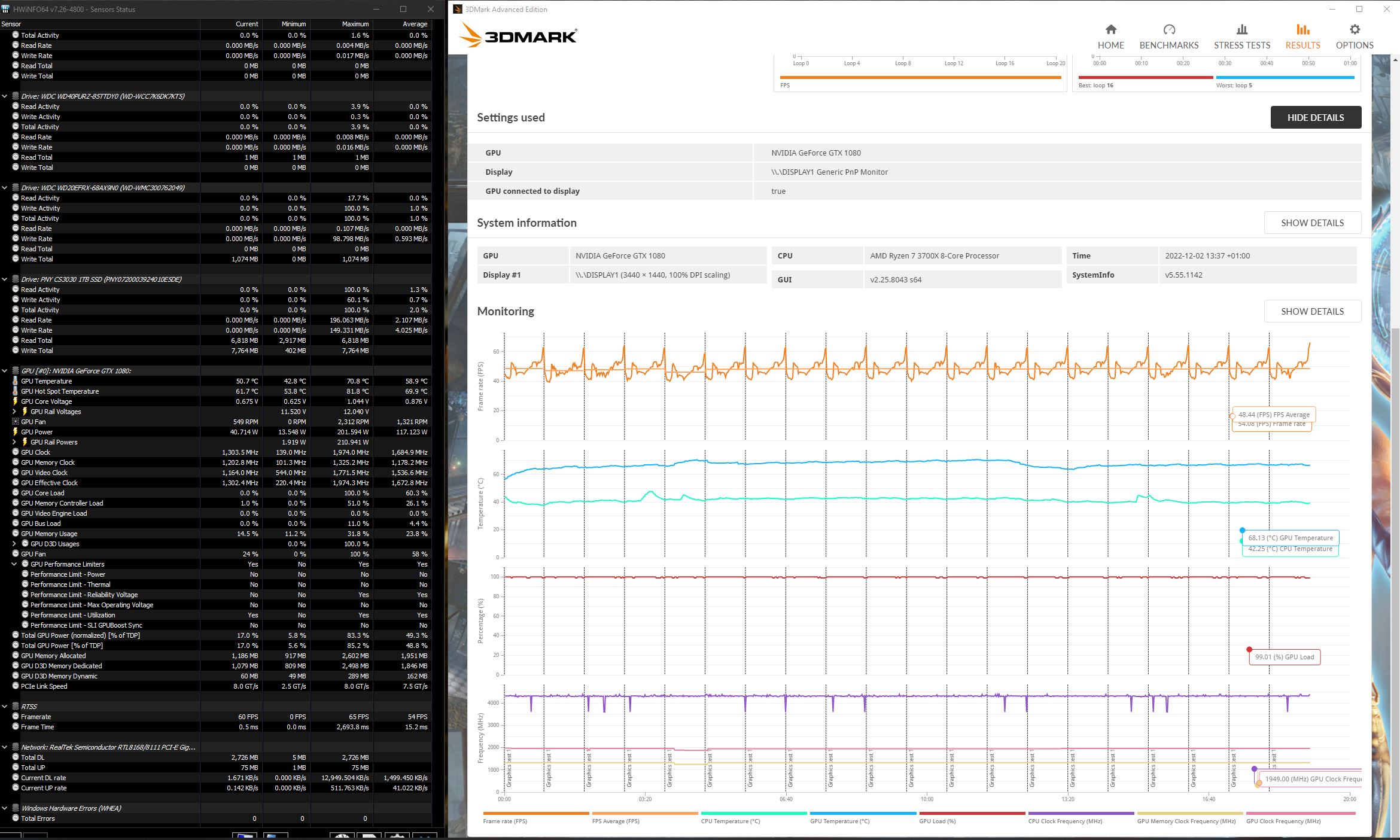Open the OPTIONS gear tab
The height and width of the screenshot is (840, 1400).
1355,36
